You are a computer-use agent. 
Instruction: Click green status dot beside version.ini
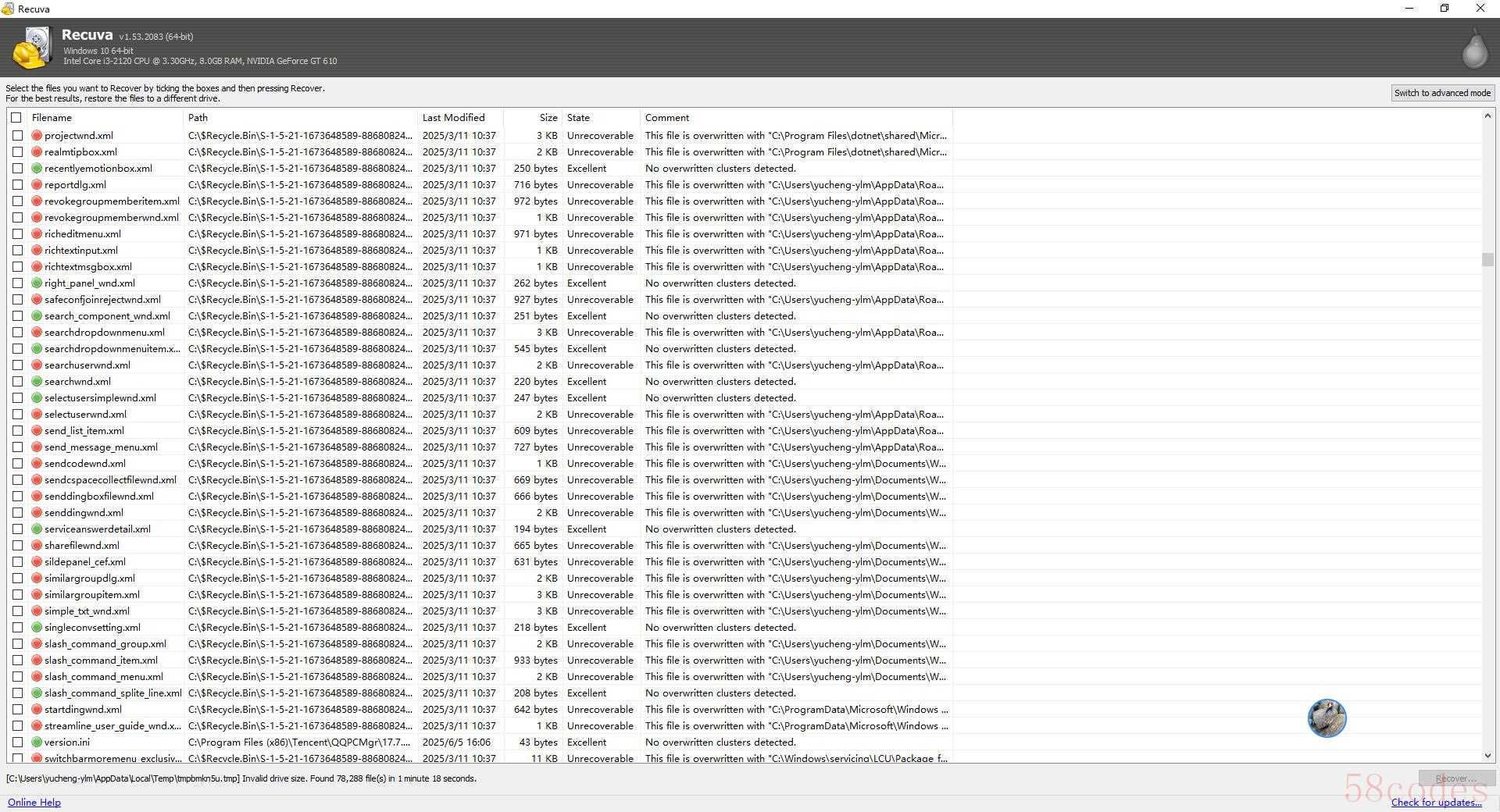[x=37, y=743]
